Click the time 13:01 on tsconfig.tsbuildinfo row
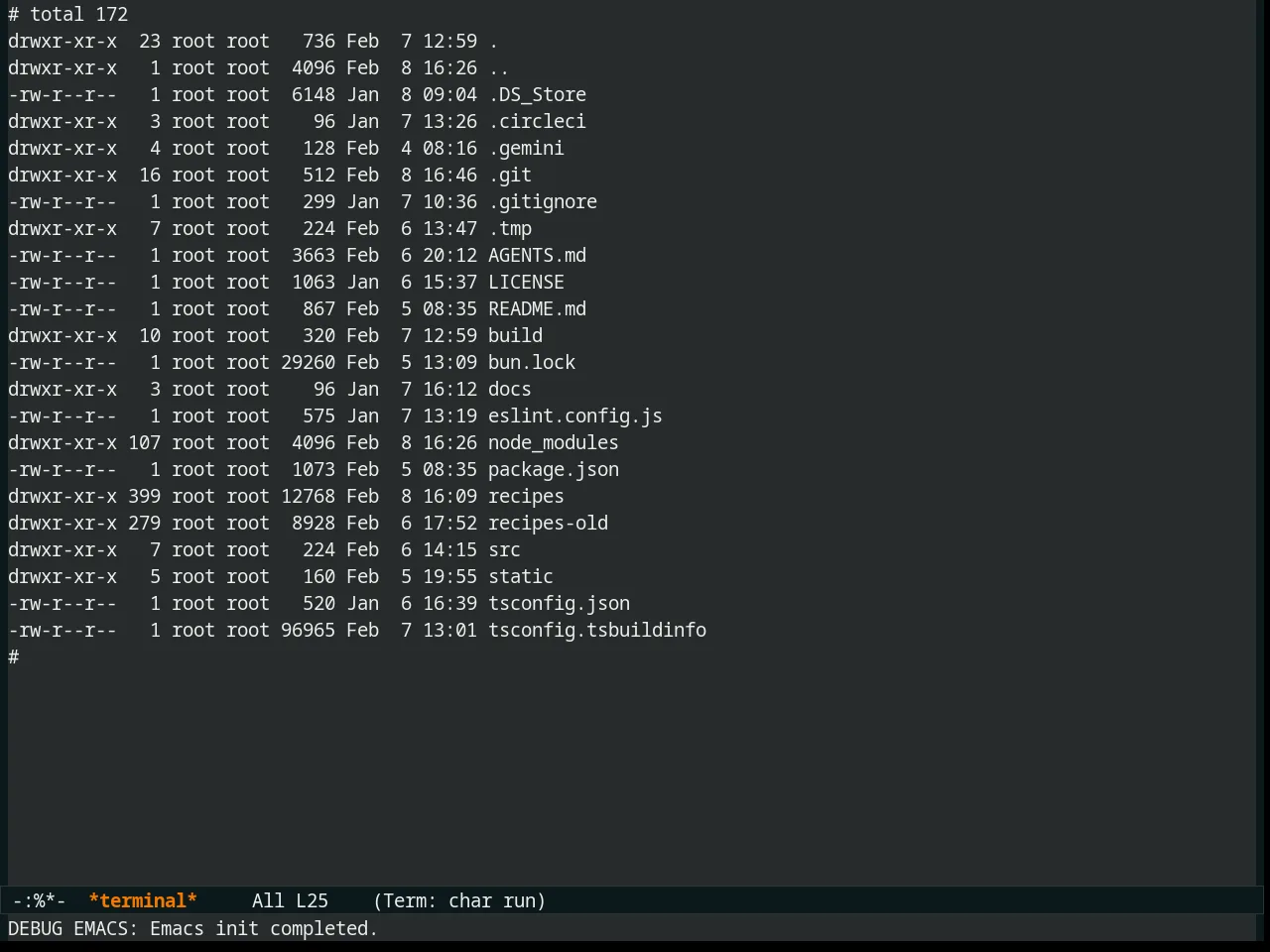This screenshot has height=952, width=1270. (449, 631)
